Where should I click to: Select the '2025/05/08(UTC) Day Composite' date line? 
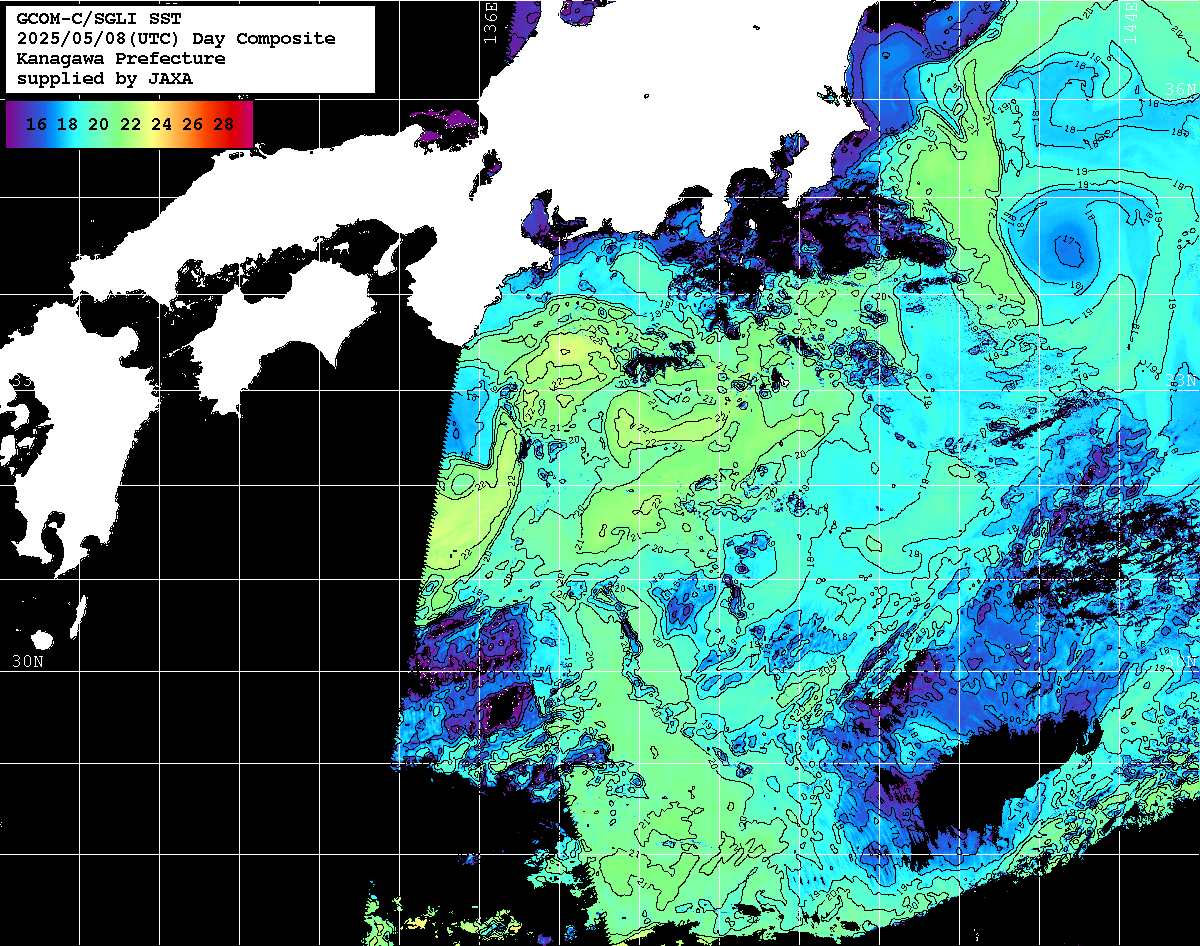(x=176, y=39)
